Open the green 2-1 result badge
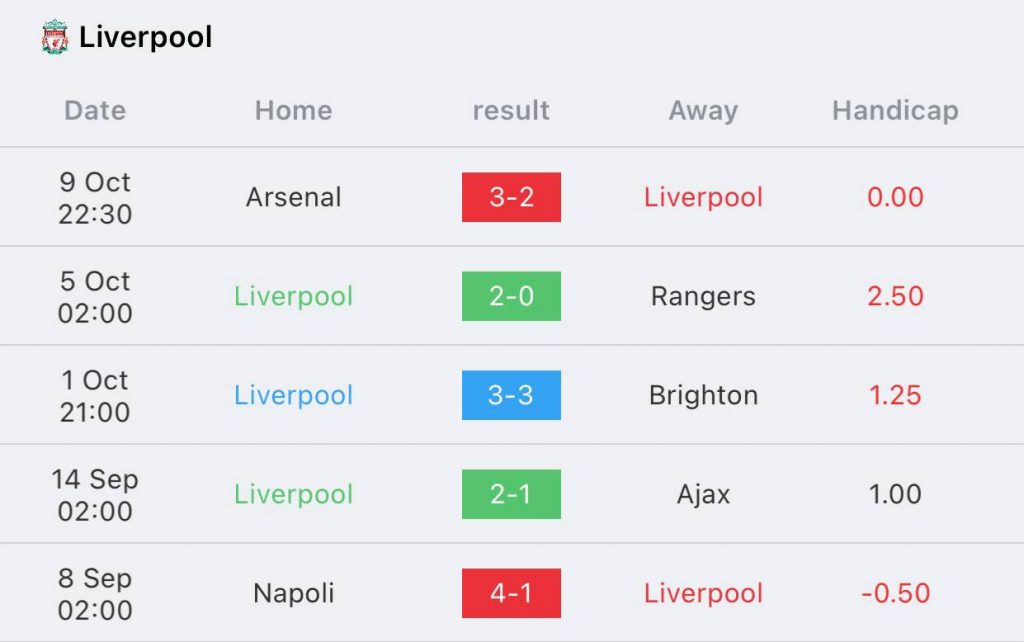Viewport: 1024px width, 642px height. point(511,494)
